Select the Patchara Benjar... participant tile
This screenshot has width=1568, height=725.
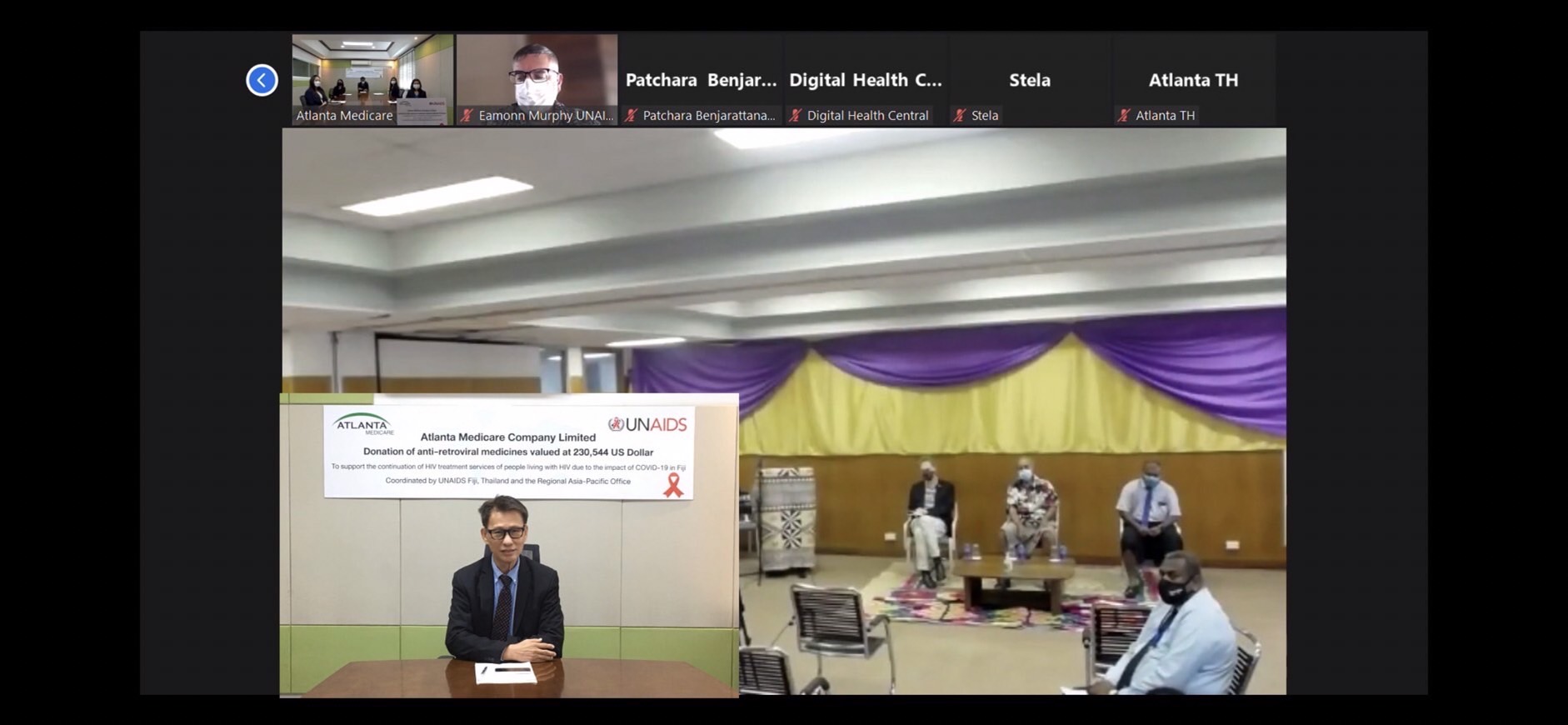point(701,79)
